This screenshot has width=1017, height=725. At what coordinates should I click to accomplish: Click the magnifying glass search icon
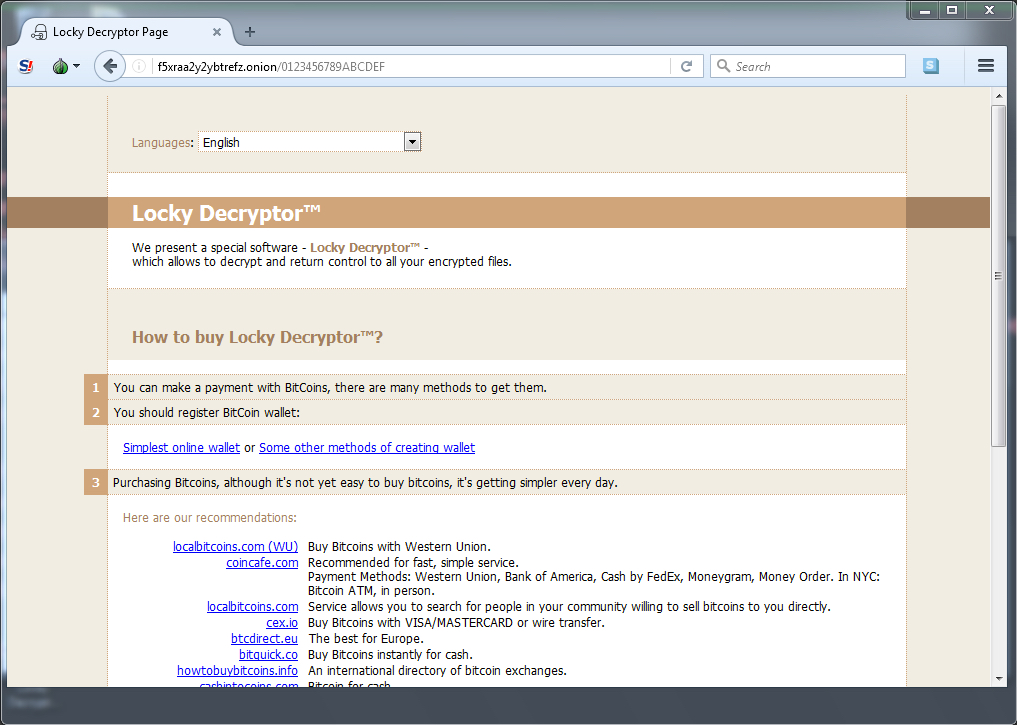tap(723, 65)
